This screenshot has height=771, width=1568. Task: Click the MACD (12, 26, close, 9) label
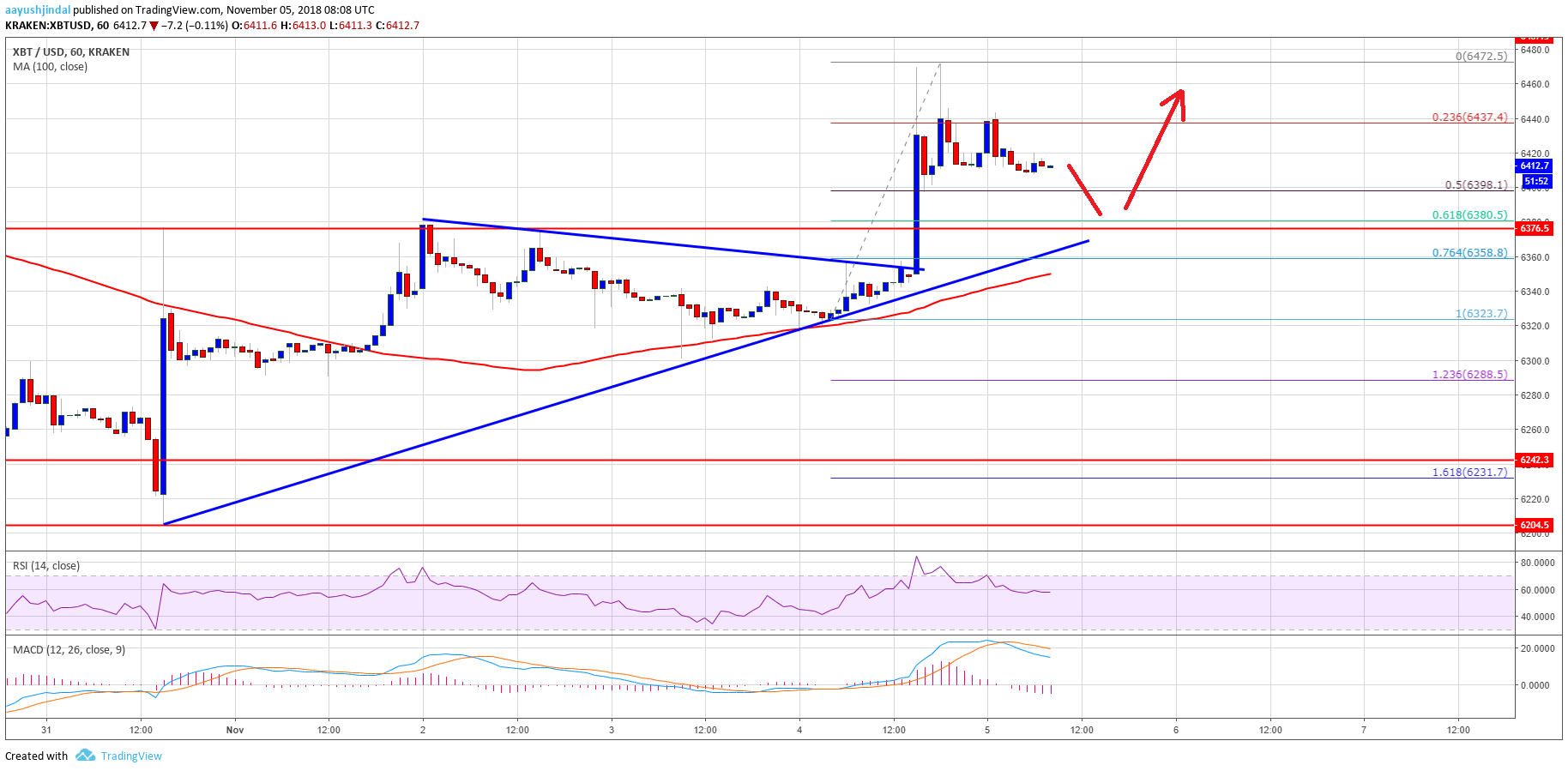click(x=69, y=650)
